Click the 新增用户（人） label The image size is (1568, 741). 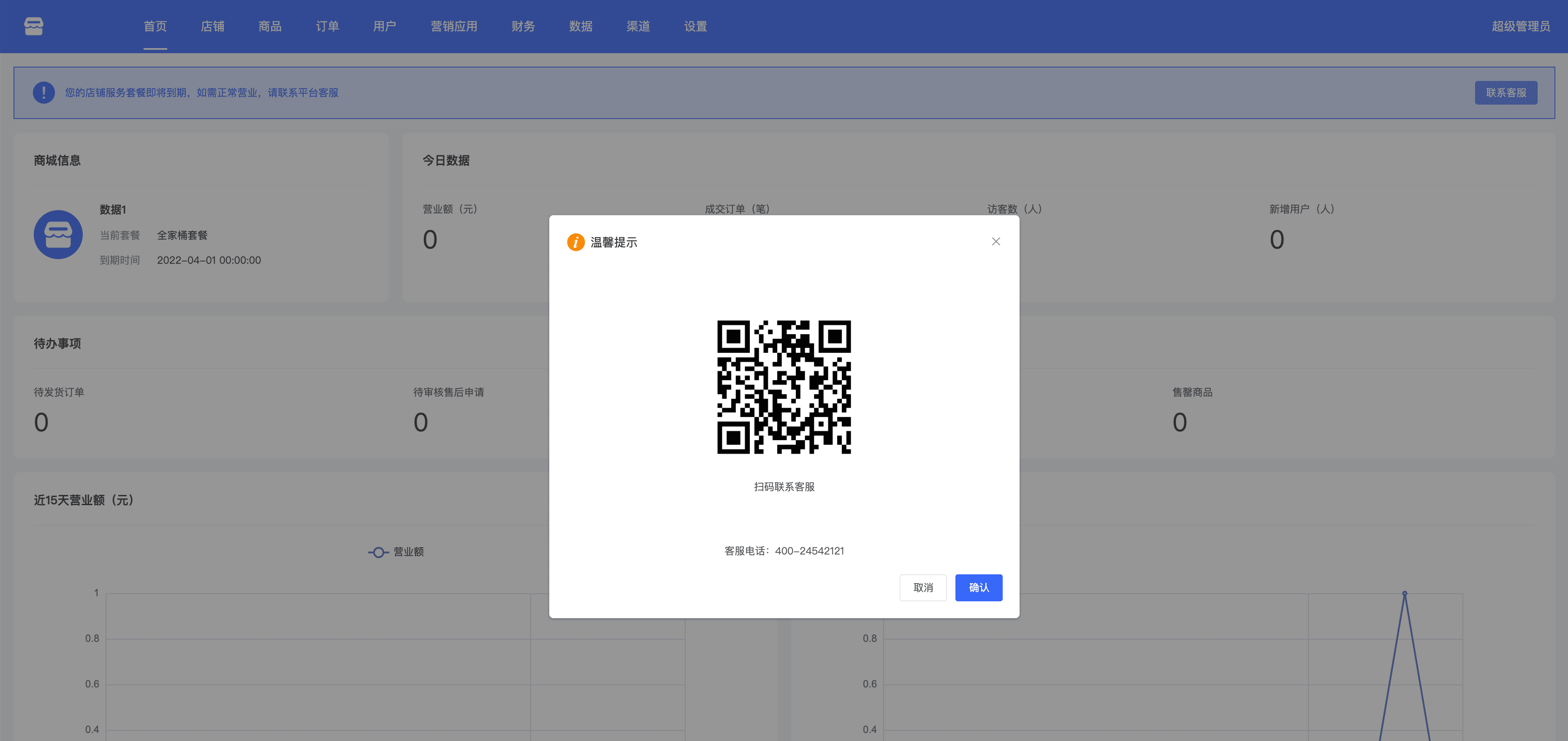pyautogui.click(x=1302, y=209)
